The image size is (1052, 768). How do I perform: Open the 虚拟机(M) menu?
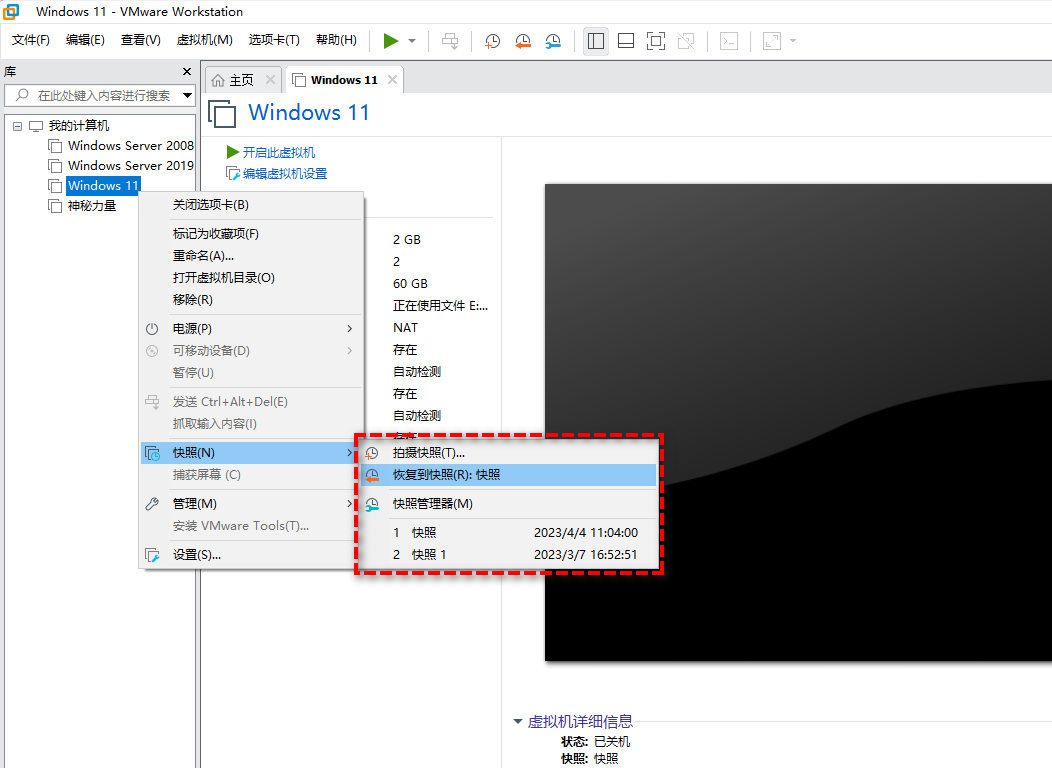point(205,40)
